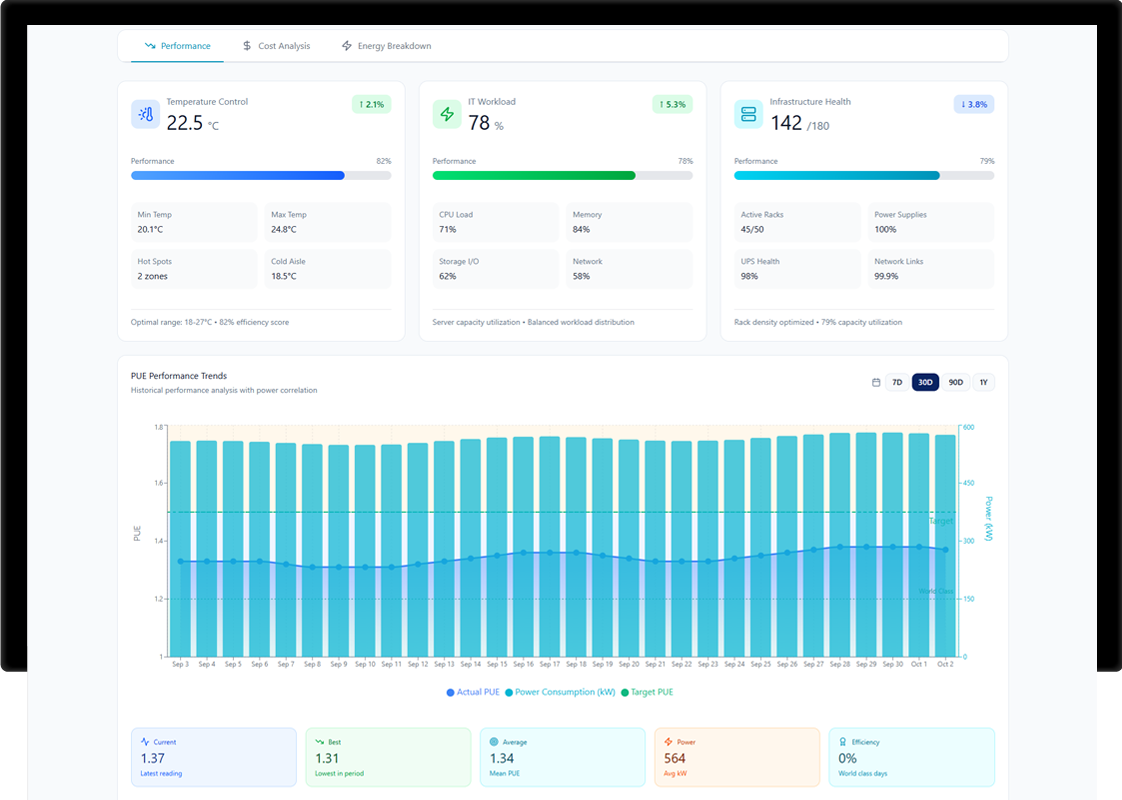Switch to the Cost Analysis tab

tap(276, 46)
